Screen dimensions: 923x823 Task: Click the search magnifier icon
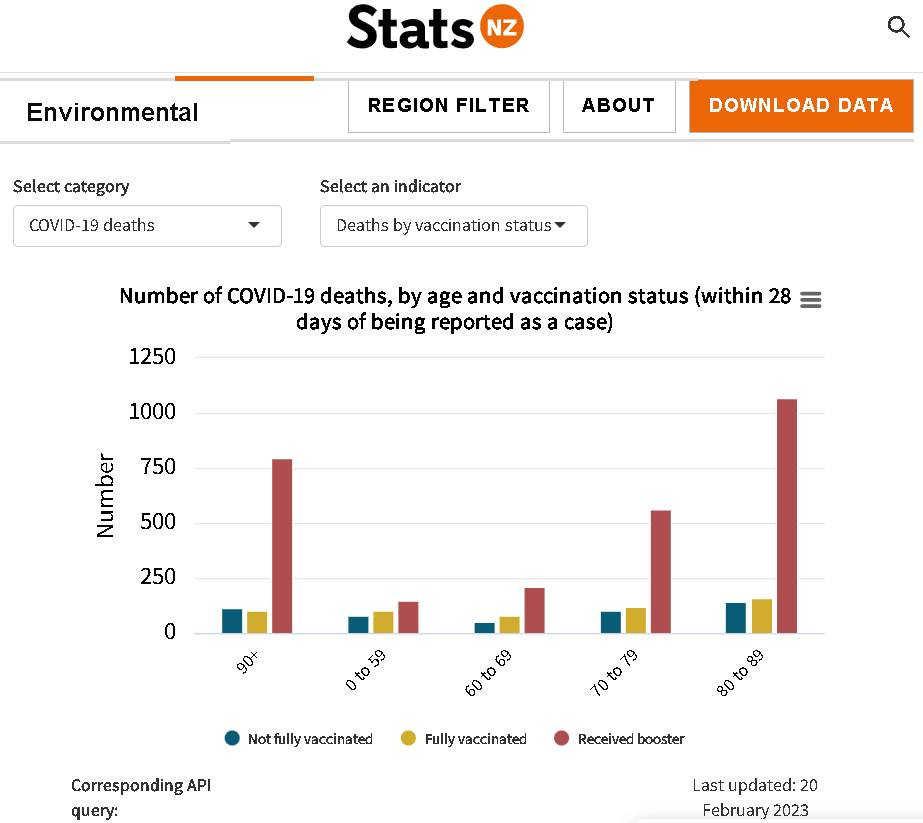(x=898, y=27)
